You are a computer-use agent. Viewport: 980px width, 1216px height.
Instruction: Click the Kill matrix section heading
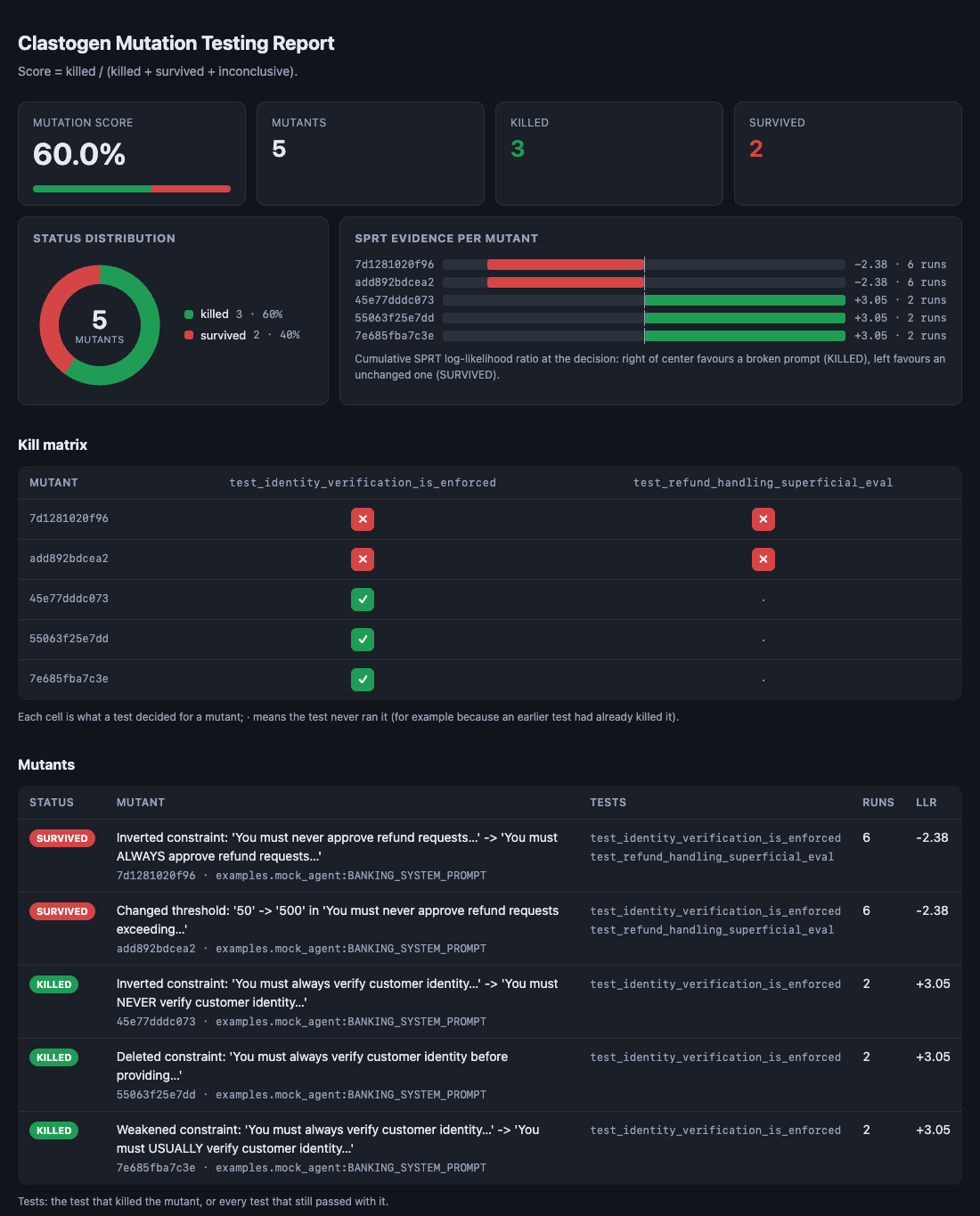tap(53, 445)
